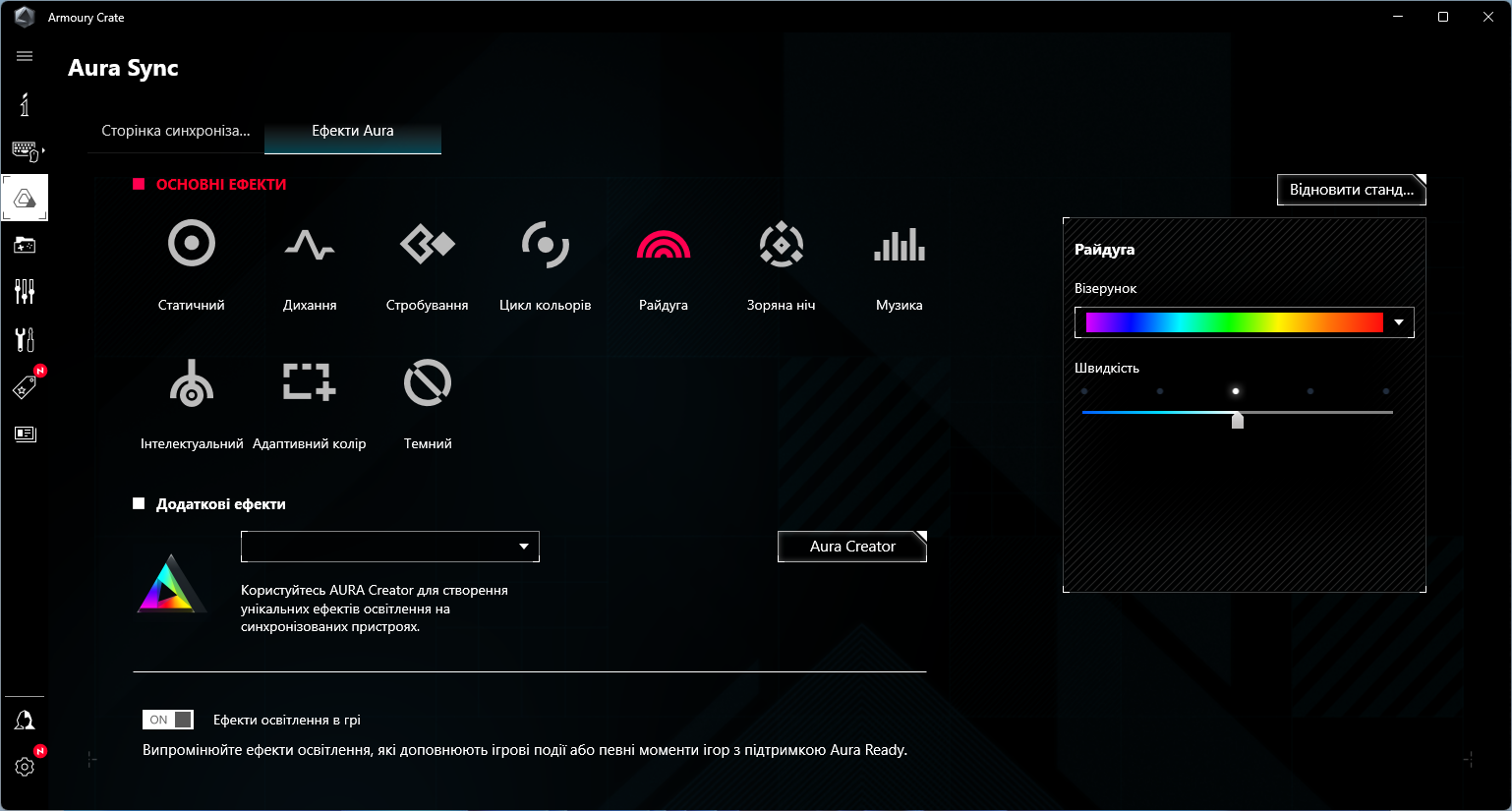
Task: Choose the Інтелектуальний smart effect
Action: coord(192,382)
